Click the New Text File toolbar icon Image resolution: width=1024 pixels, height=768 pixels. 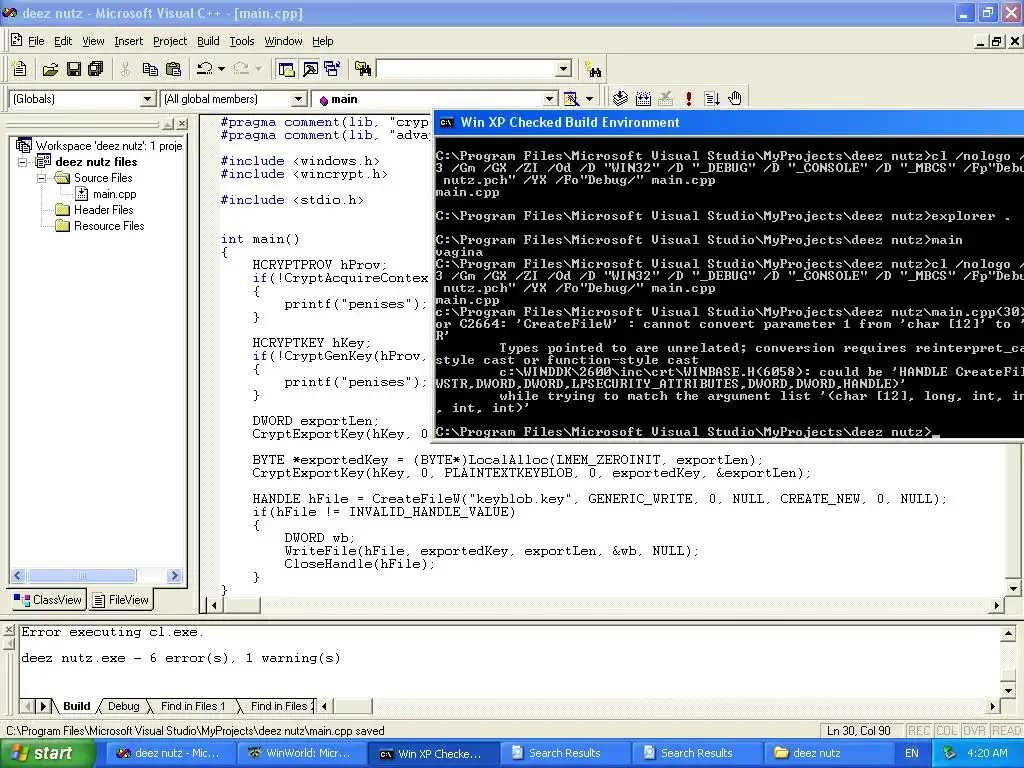tap(20, 69)
